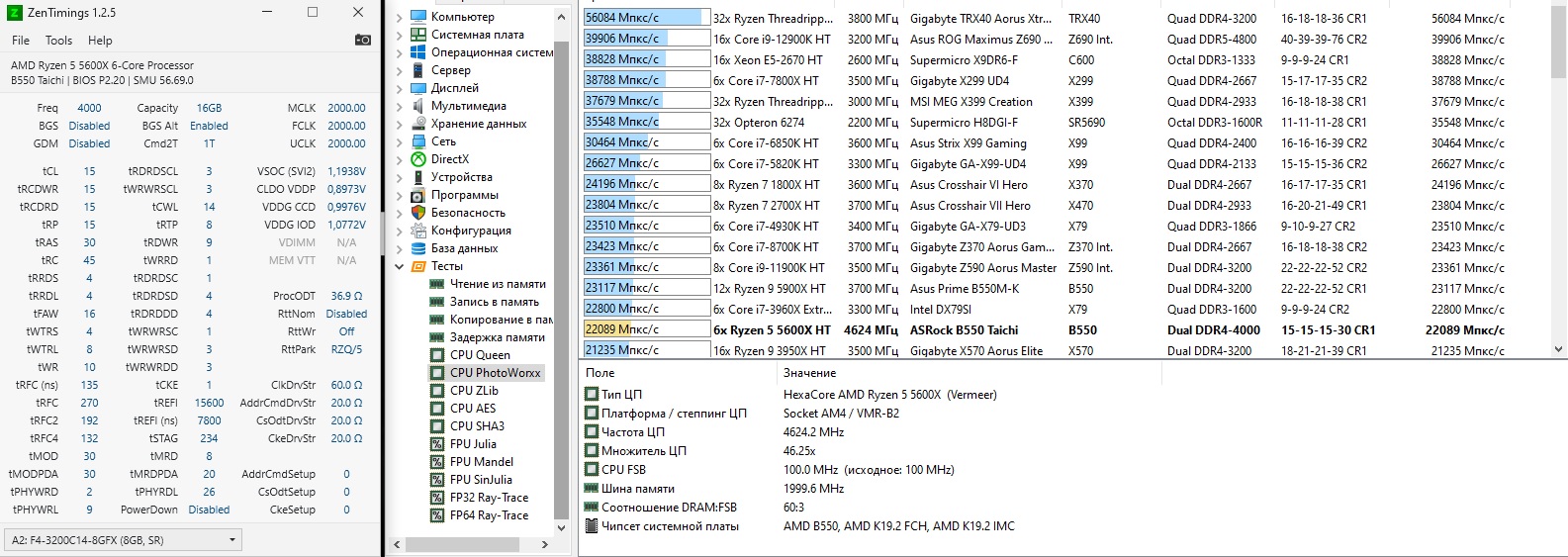Click the Компьютер monitor icon
The image size is (1568, 557).
(x=418, y=17)
